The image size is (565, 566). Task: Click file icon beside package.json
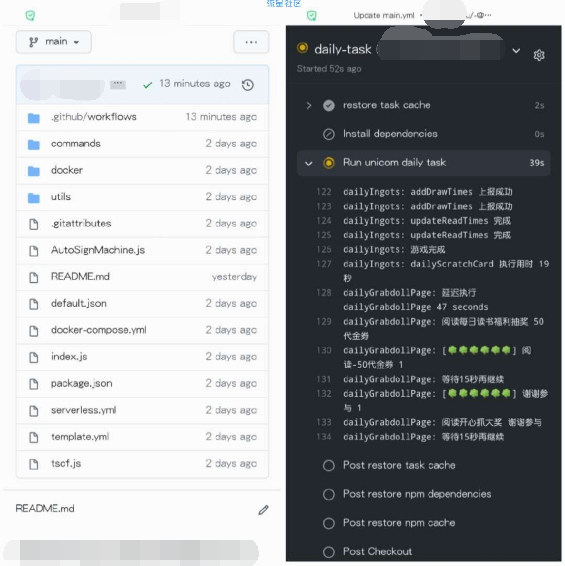[34, 384]
